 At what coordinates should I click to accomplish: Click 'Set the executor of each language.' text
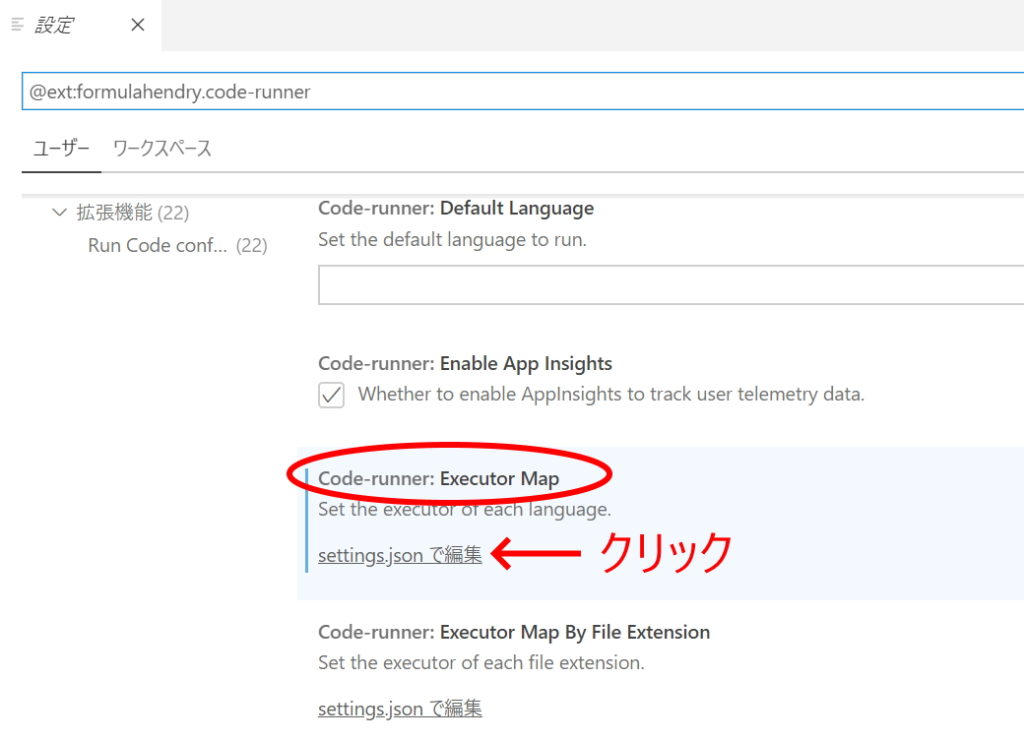coord(464,509)
